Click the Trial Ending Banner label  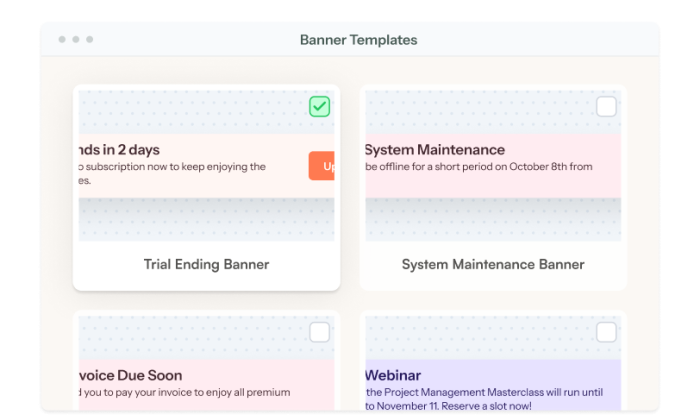click(x=206, y=265)
